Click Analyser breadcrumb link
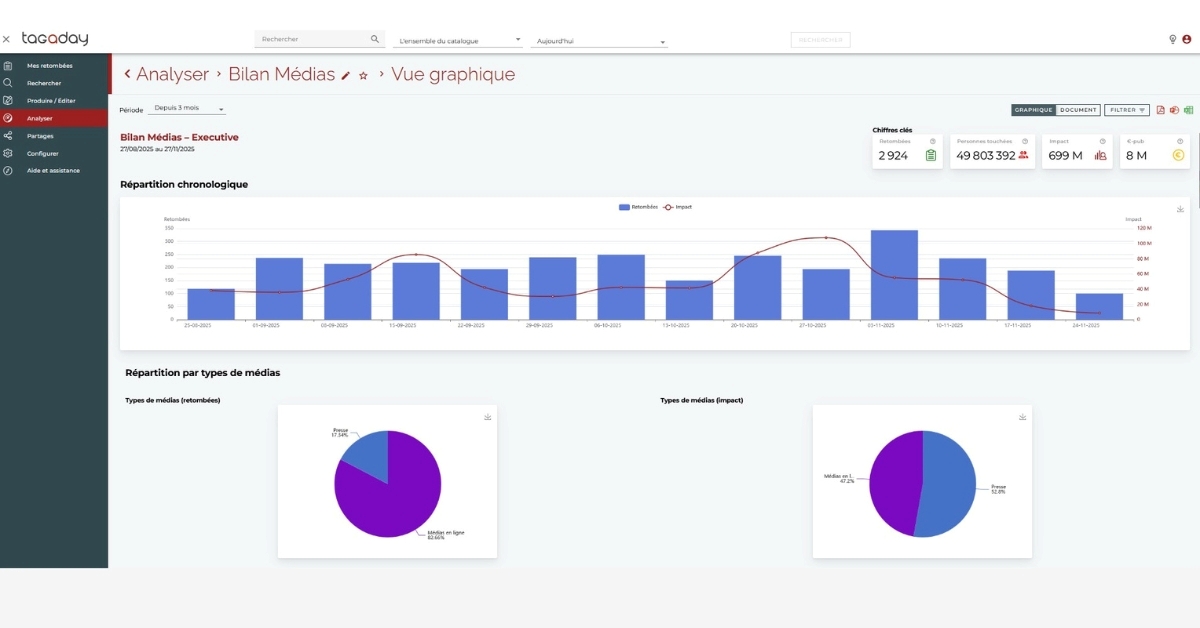Screen dimensions: 1200x628 (x=171, y=74)
